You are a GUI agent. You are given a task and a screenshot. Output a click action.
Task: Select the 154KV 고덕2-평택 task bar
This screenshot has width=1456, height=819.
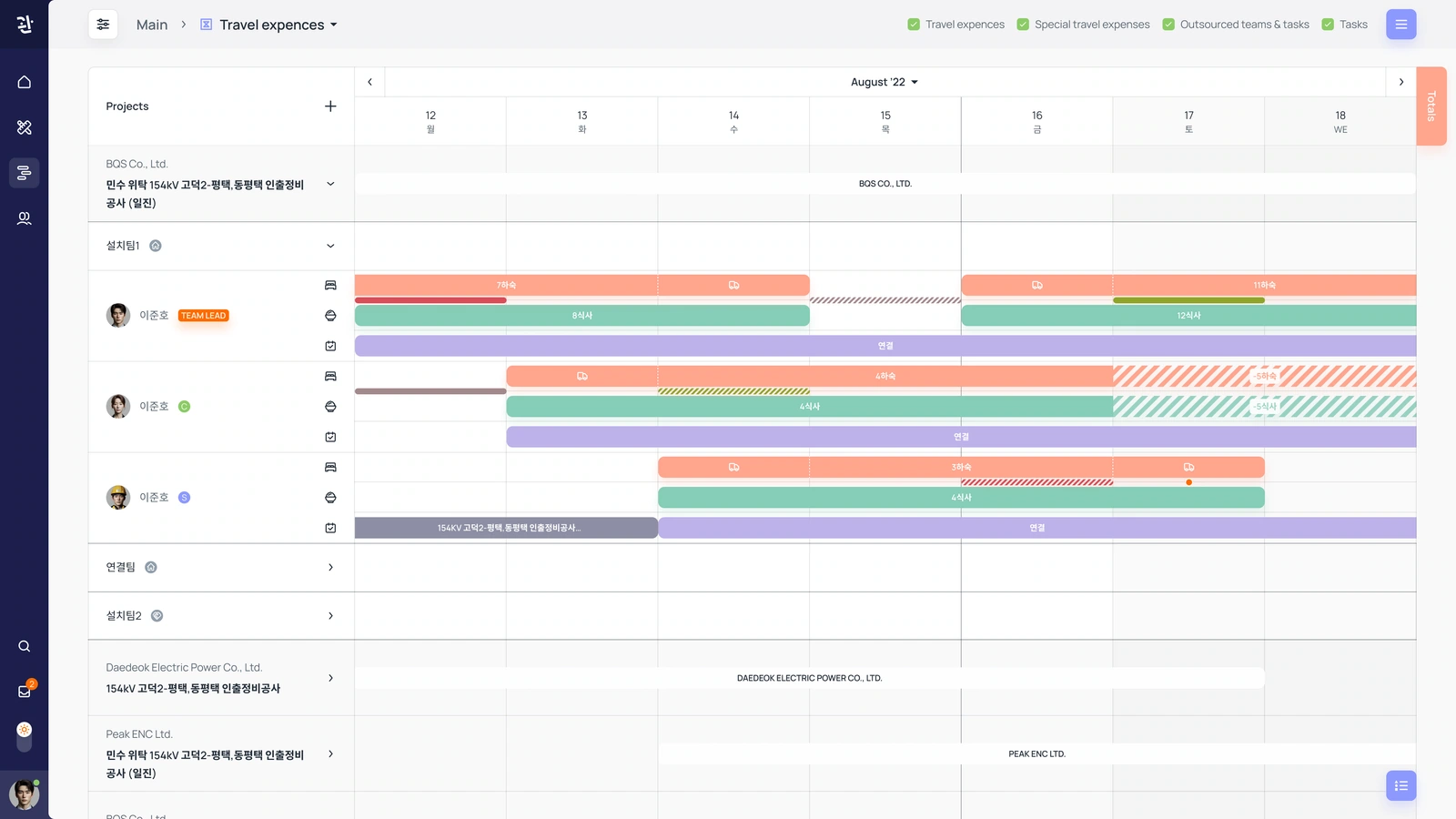coord(506,528)
